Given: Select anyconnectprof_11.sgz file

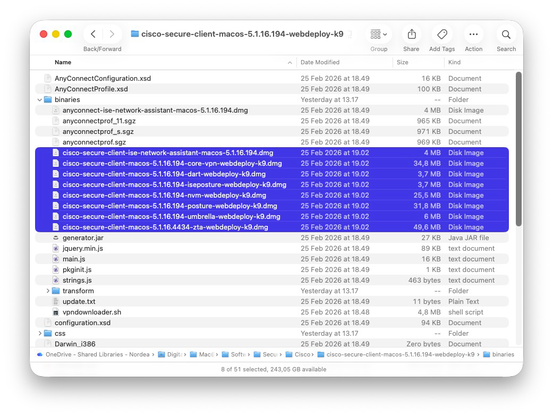Looking at the screenshot, I should click(272, 121).
